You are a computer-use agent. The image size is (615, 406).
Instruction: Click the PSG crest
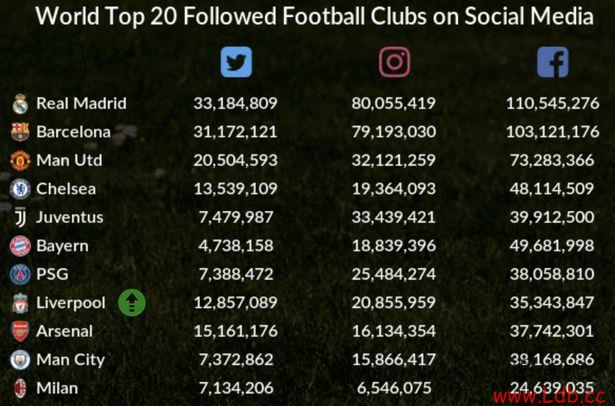pos(20,274)
